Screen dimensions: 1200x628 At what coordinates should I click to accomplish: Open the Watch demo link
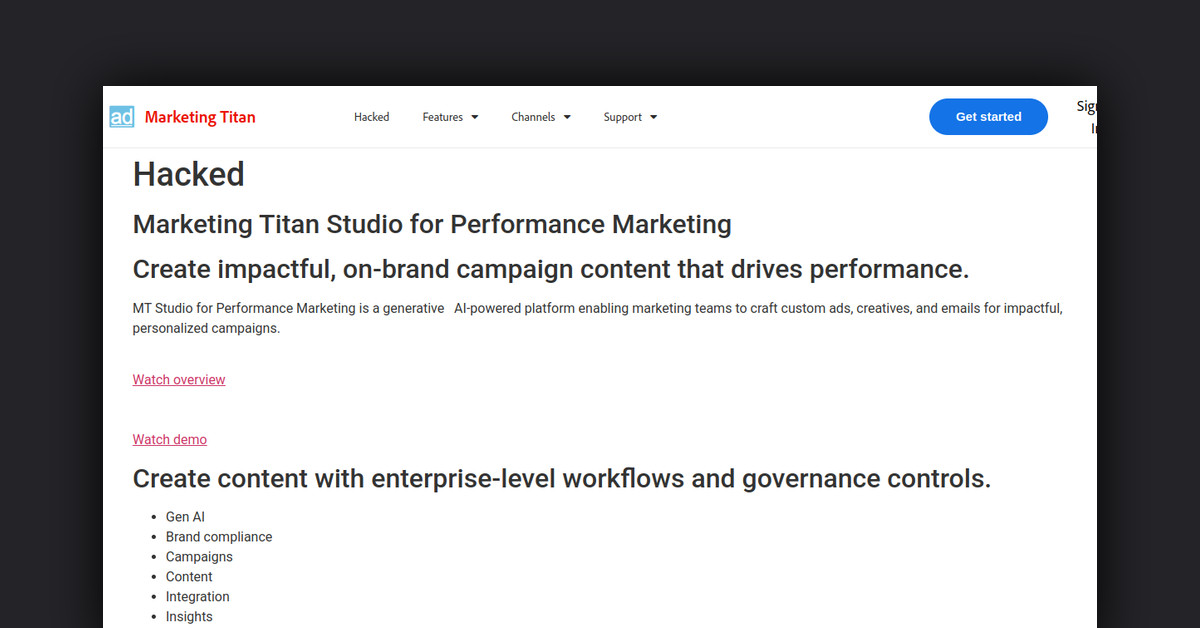tap(170, 440)
